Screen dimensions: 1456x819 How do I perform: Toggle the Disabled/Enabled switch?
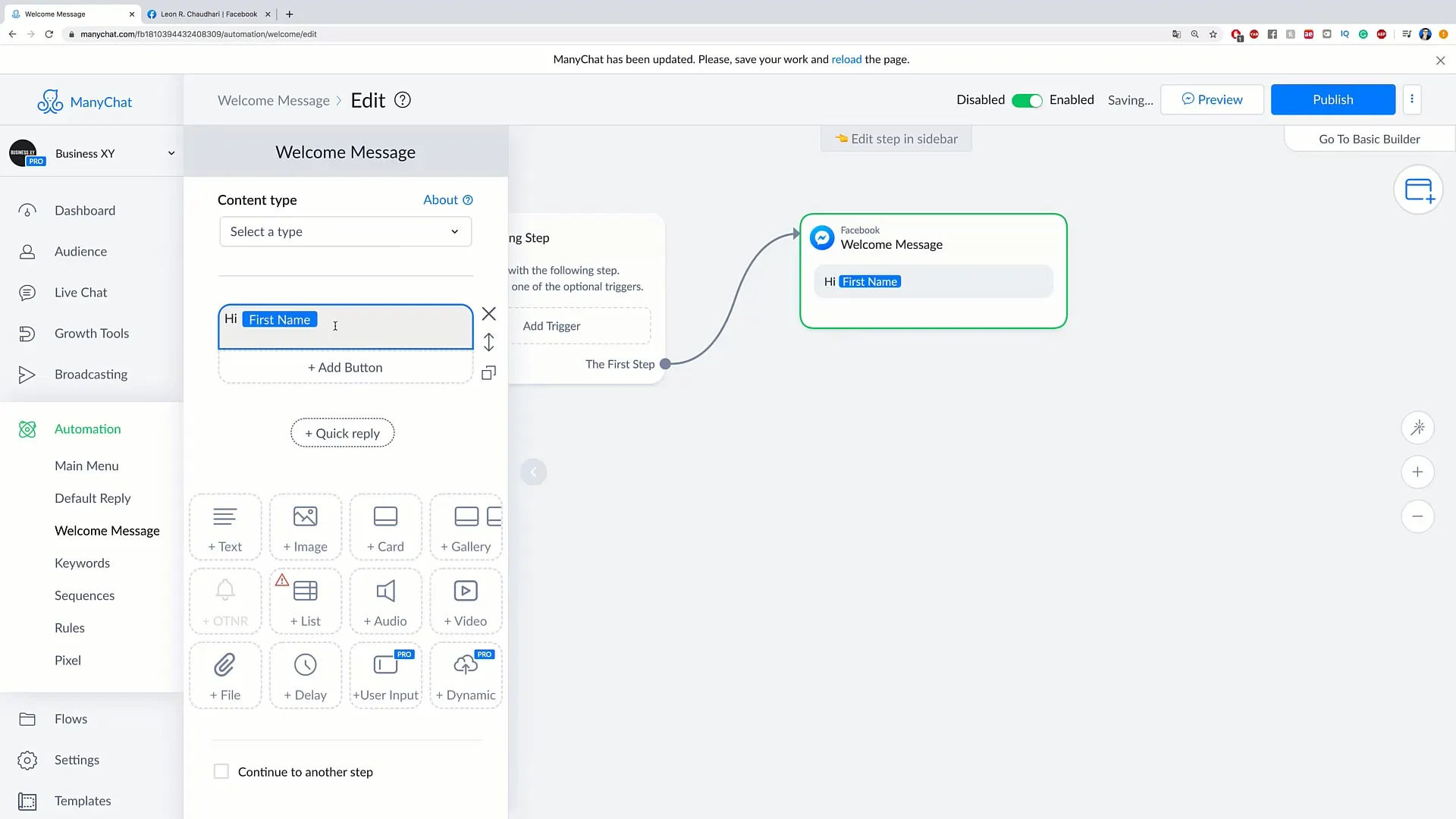point(1027,101)
